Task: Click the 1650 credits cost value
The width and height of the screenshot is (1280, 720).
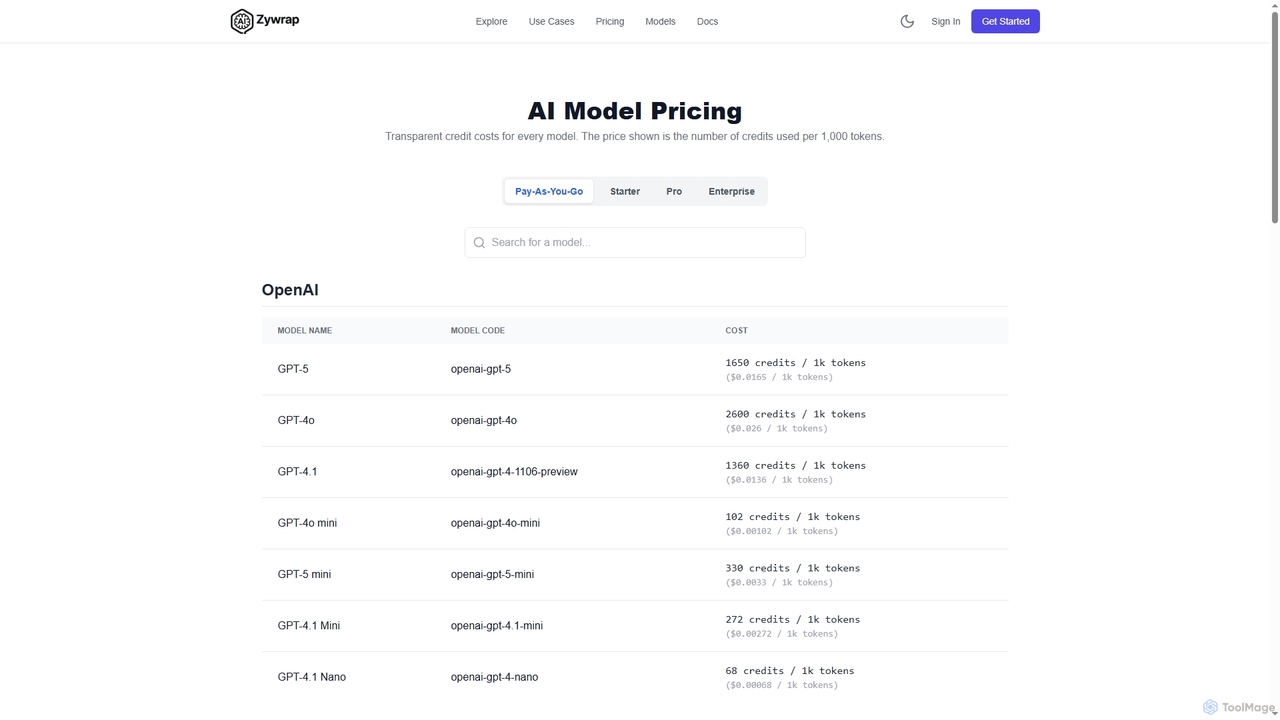Action: click(796, 363)
